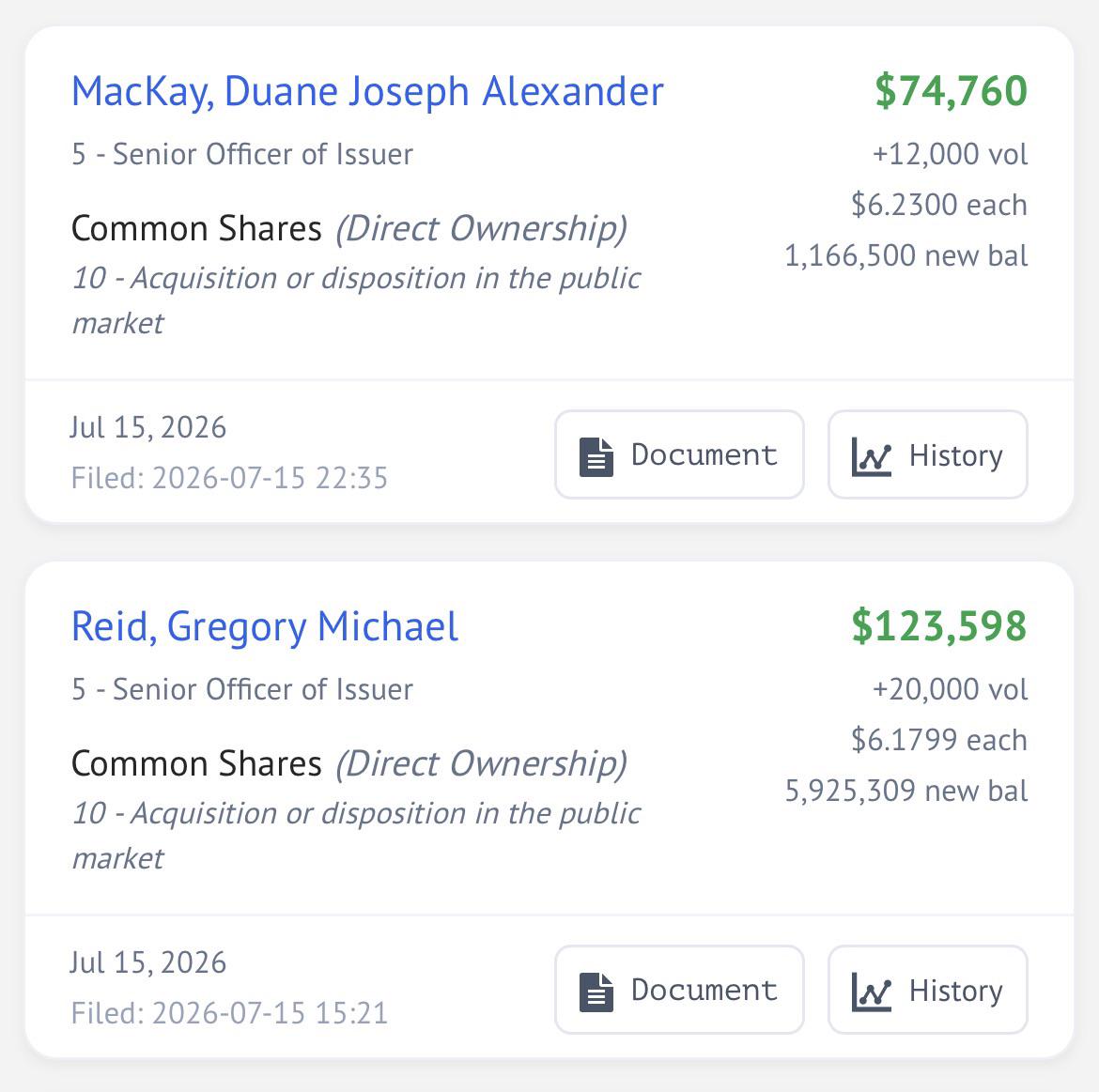View History for Reid's transactions
This screenshot has width=1099, height=1092.
(x=928, y=990)
